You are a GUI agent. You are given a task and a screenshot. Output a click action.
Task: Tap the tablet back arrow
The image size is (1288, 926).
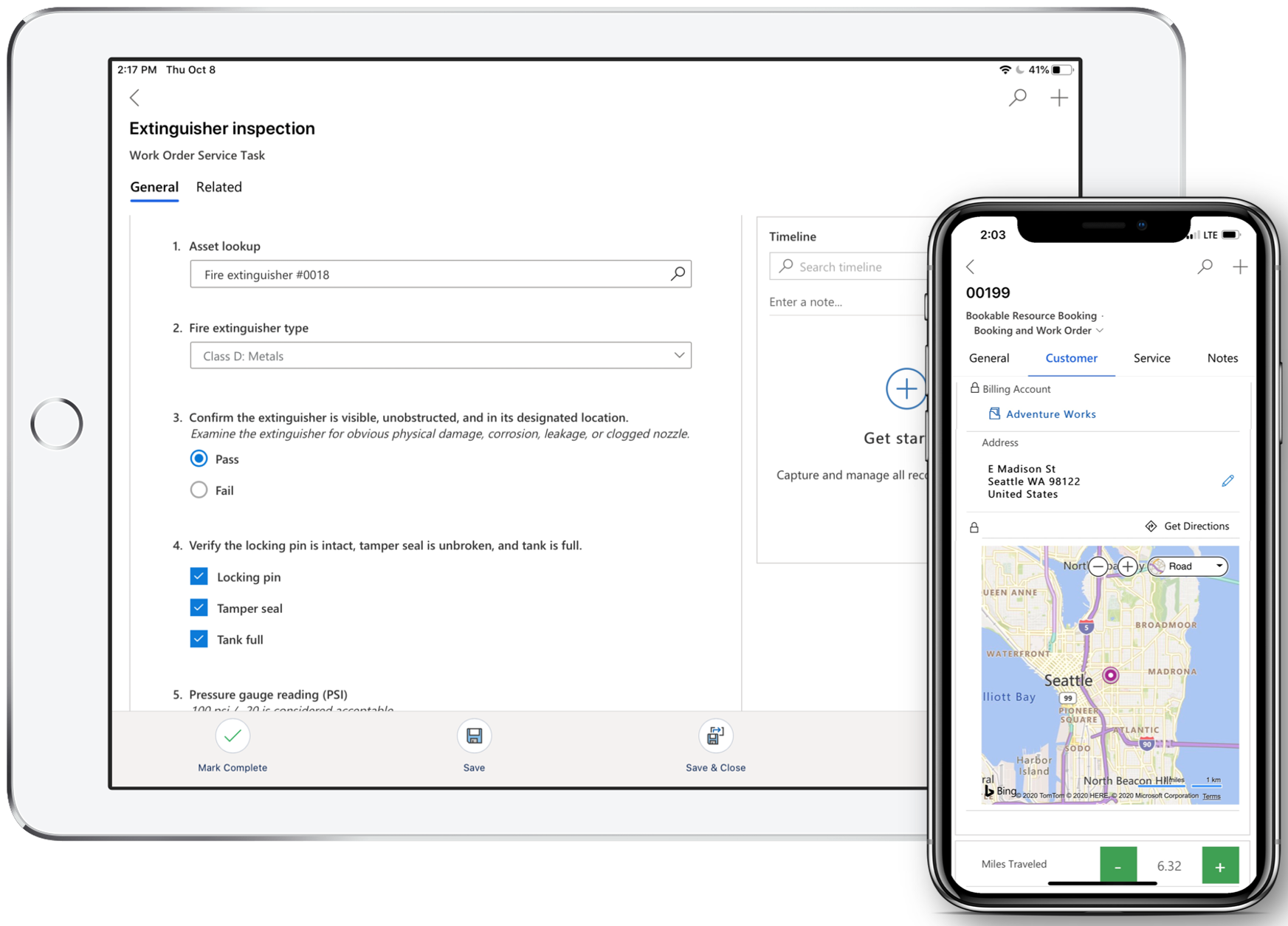[135, 97]
